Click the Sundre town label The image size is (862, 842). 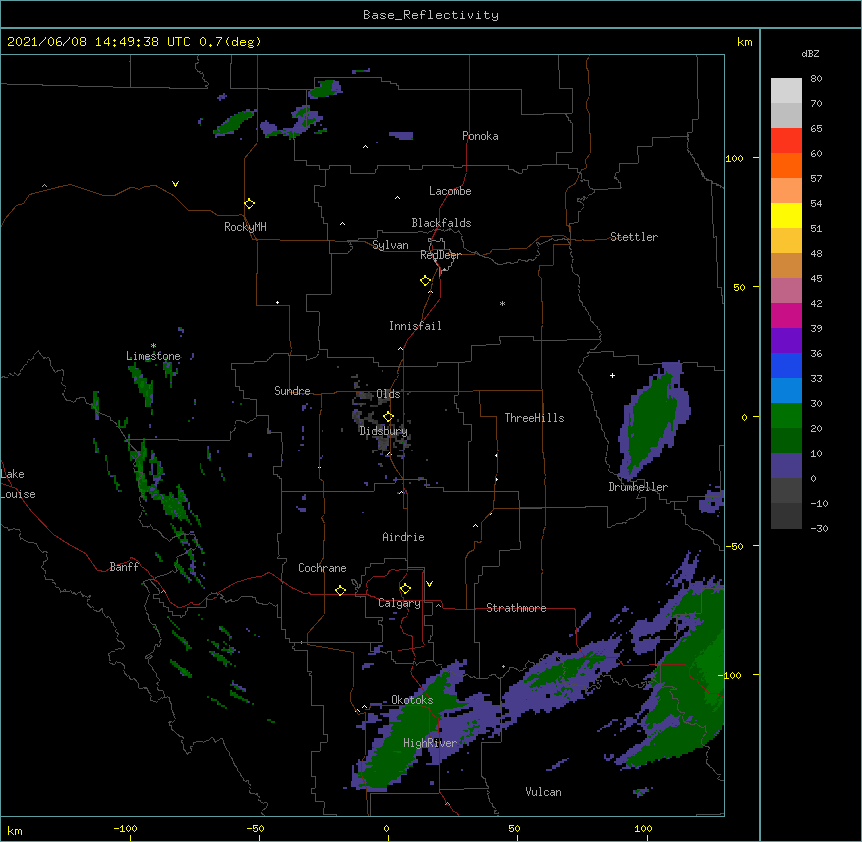292,391
